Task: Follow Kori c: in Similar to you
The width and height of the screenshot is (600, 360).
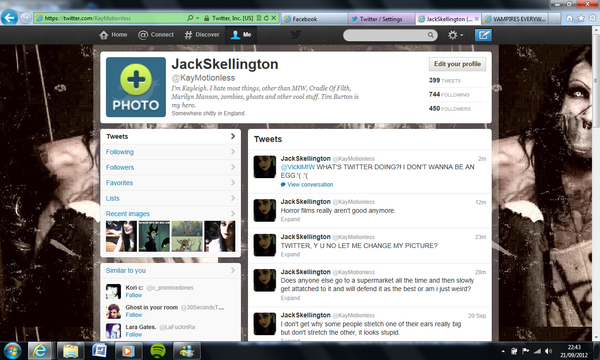Action: [x=134, y=295]
